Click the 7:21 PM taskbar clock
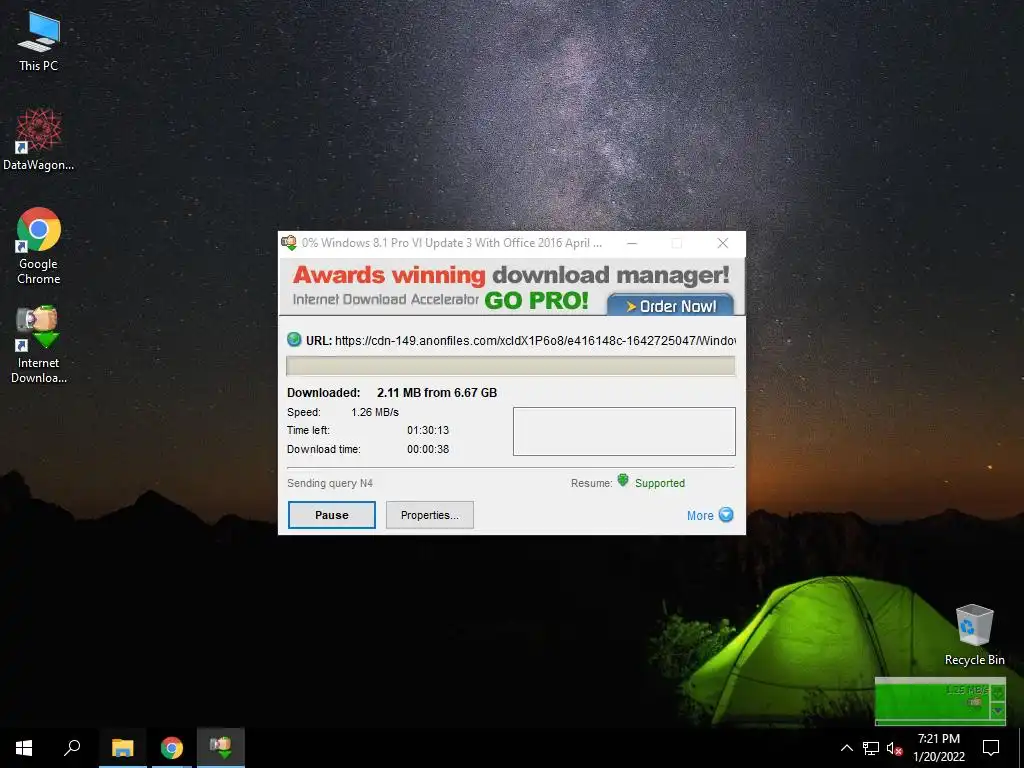Viewport: 1024px width, 768px height. (x=938, y=739)
